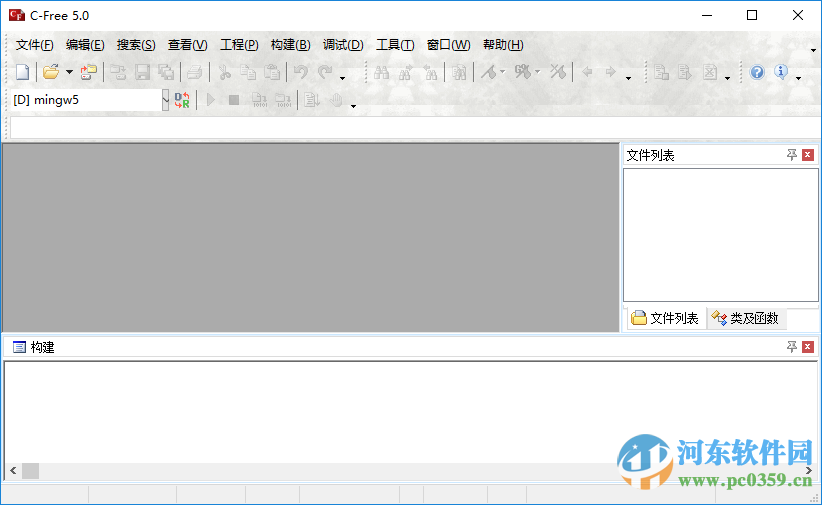The image size is (822, 505).
Task: Click the Open project icon
Action: pyautogui.click(x=89, y=72)
